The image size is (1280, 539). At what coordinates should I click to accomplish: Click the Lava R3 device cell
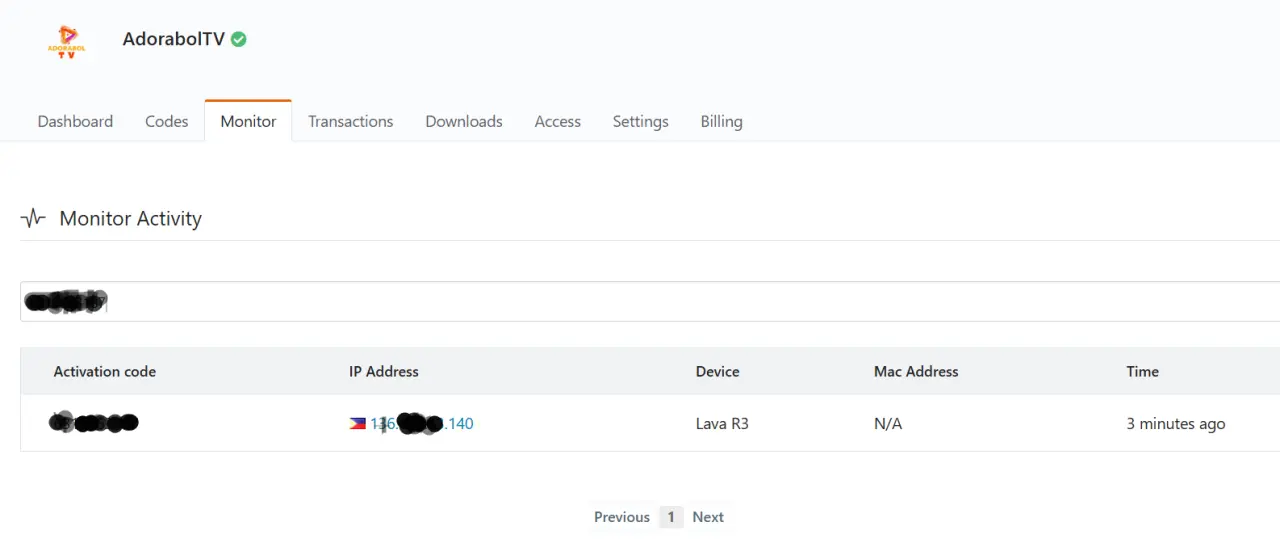tap(722, 424)
